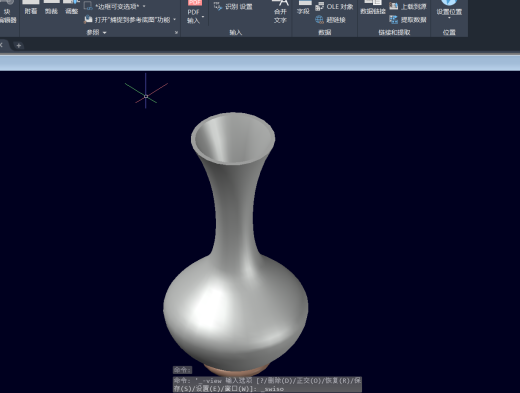Open the Reference panel dialog launcher arrow
The width and height of the screenshot is (520, 393).
[x=176, y=32]
